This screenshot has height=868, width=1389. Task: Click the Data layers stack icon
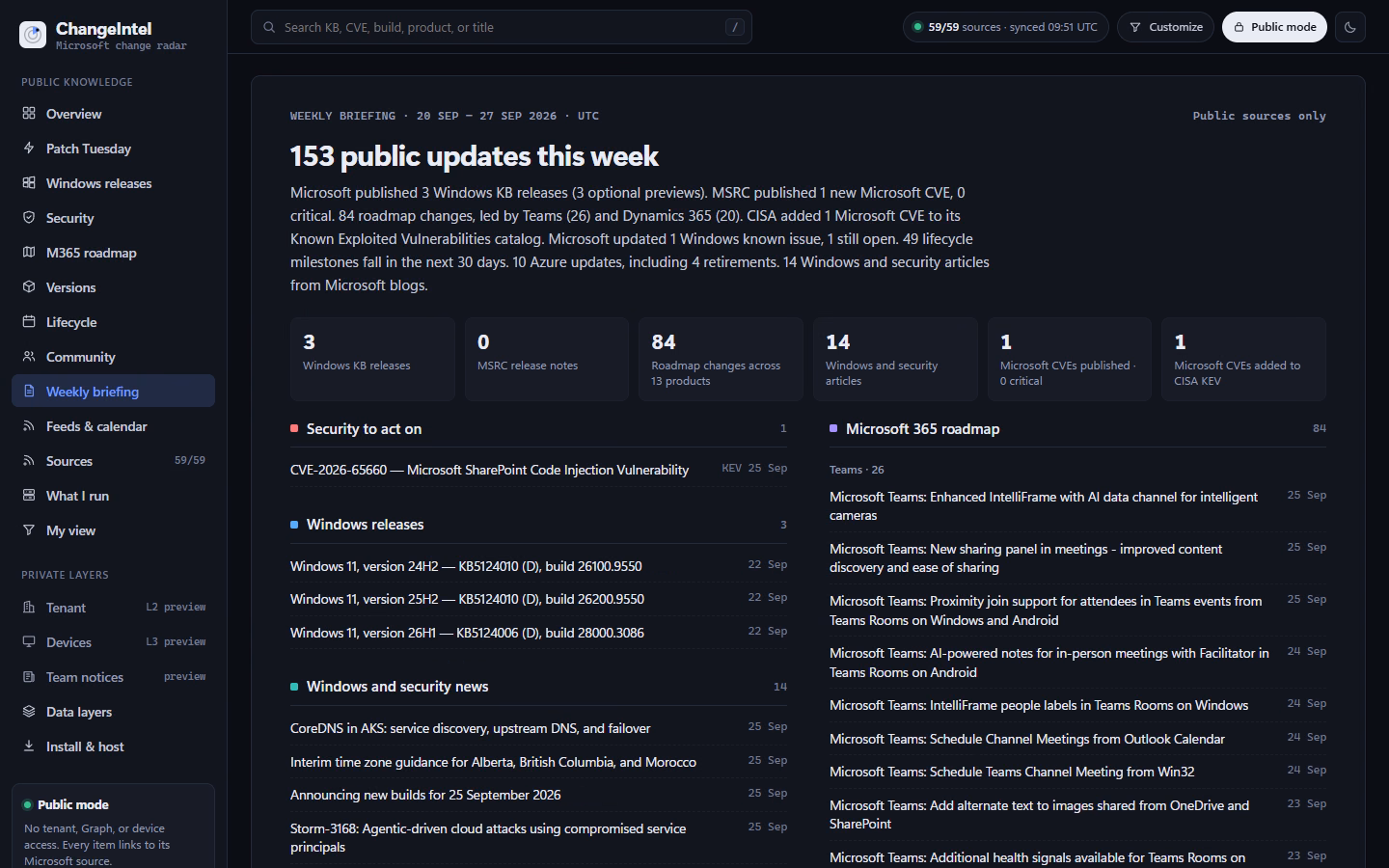pyautogui.click(x=29, y=711)
